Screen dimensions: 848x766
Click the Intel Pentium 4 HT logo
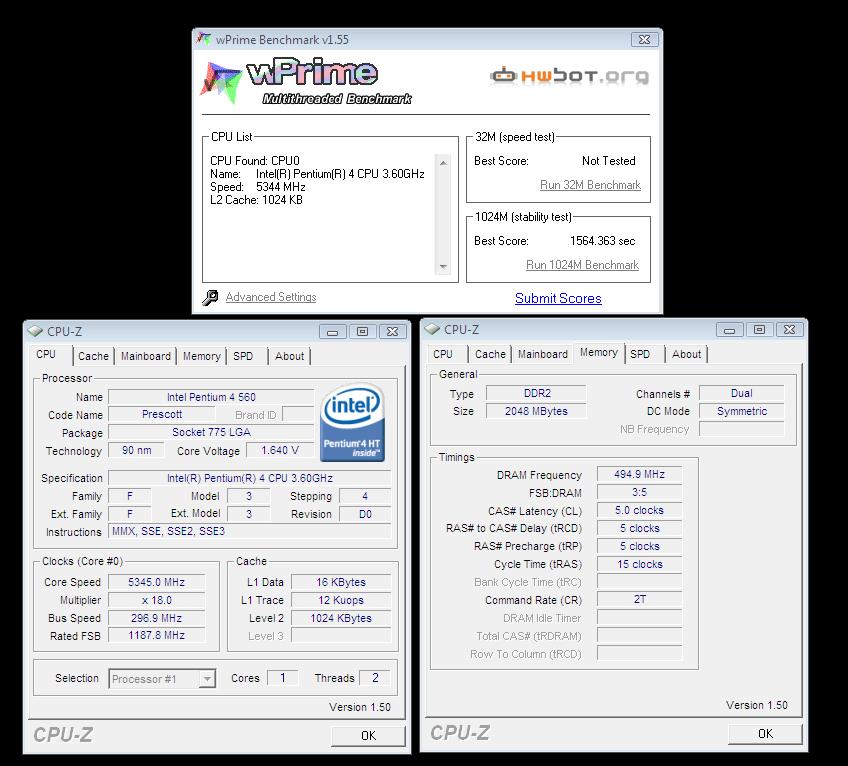353,422
